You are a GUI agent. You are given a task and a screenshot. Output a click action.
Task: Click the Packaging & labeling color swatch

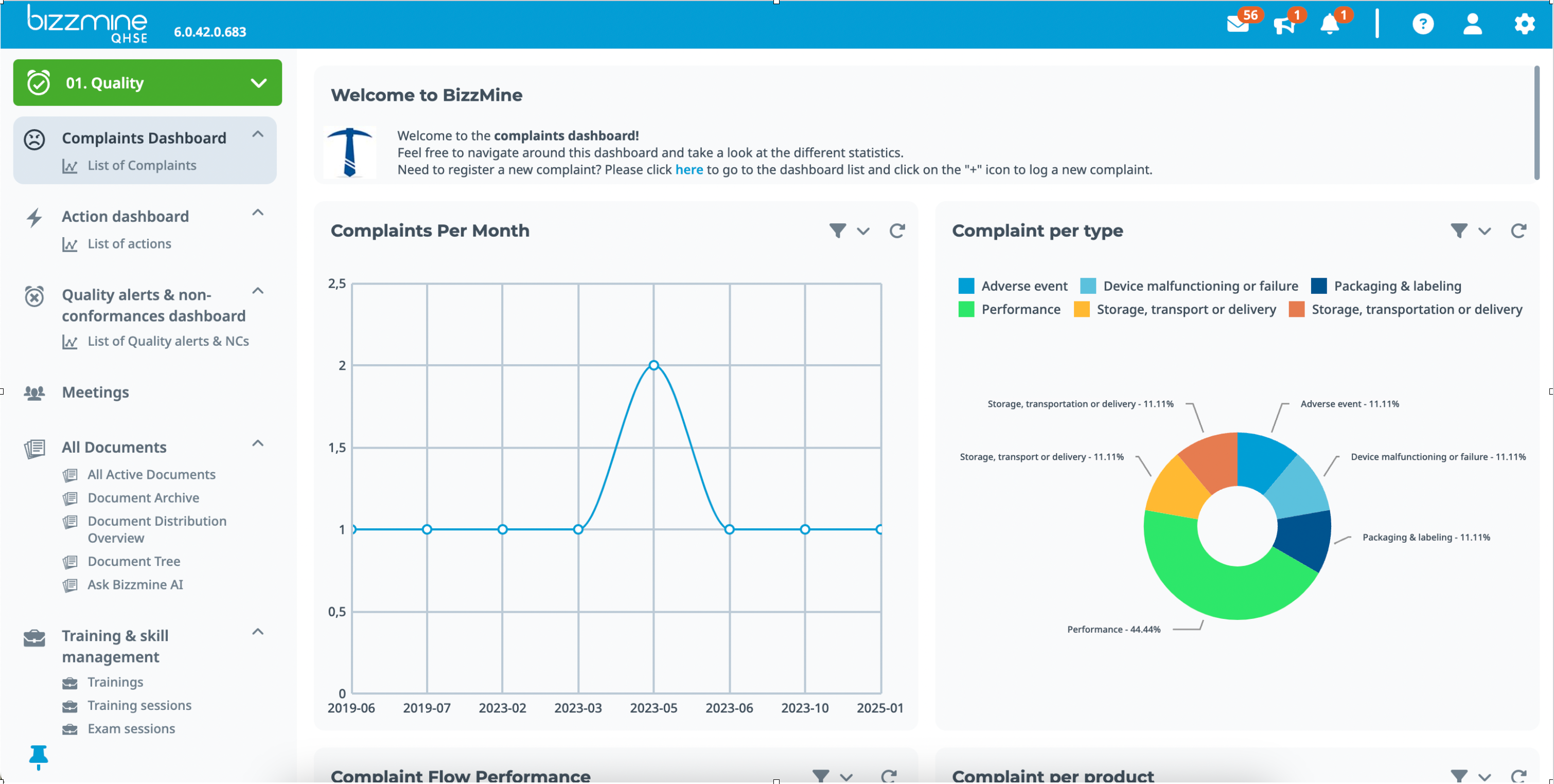1319,286
